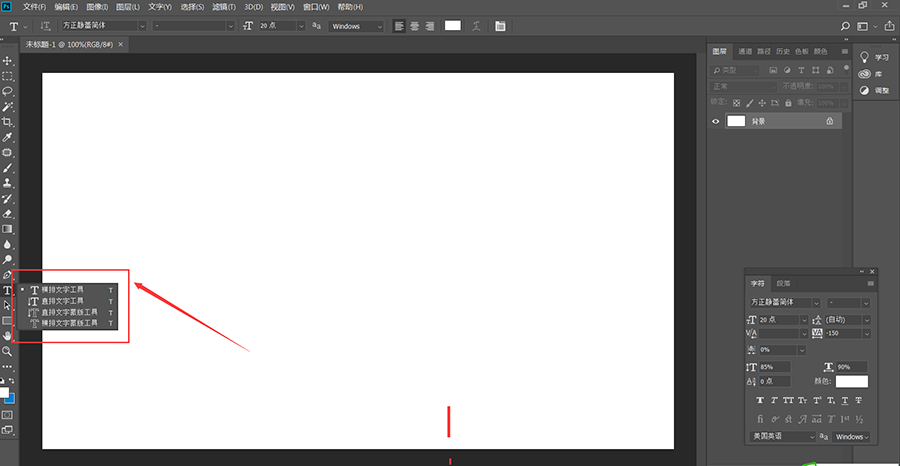Open the 调整 (Adjustments) panel
Screen dimensions: 900x466
tap(874, 91)
